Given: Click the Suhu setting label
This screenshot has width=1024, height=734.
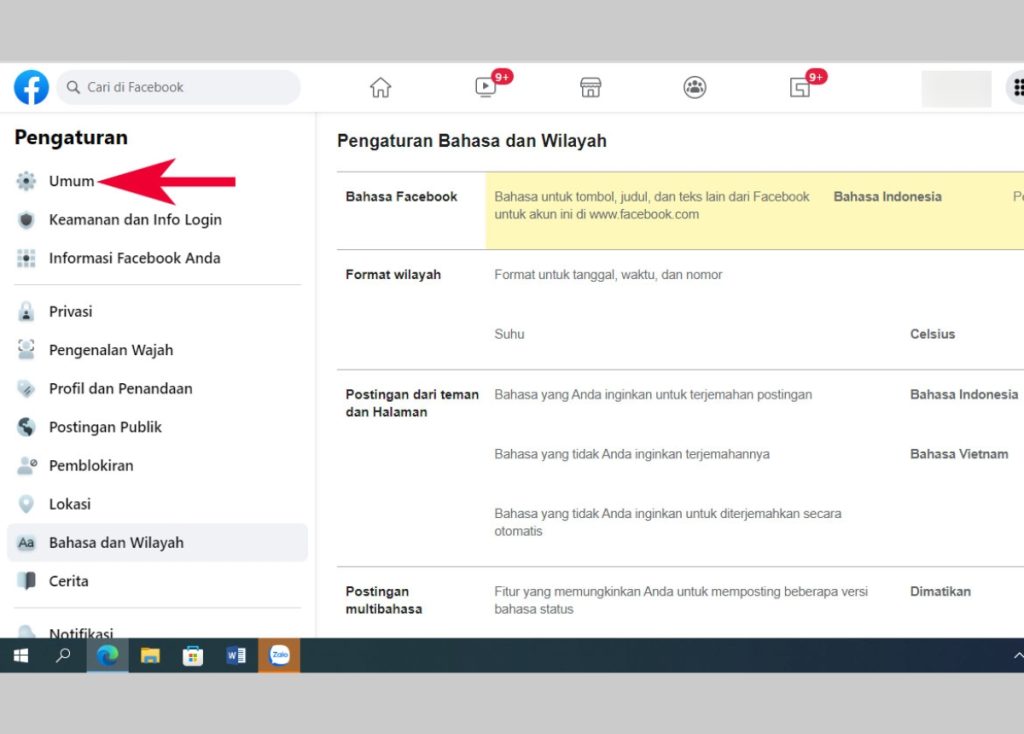Looking at the screenshot, I should [509, 334].
